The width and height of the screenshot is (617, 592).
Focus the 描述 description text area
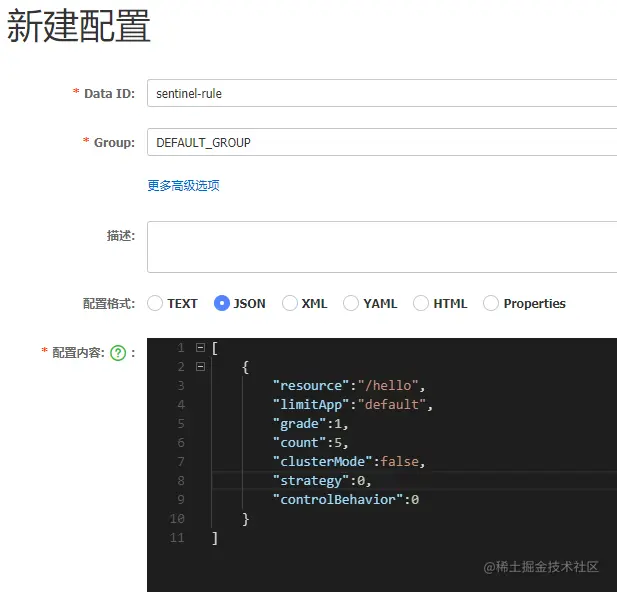(382, 247)
